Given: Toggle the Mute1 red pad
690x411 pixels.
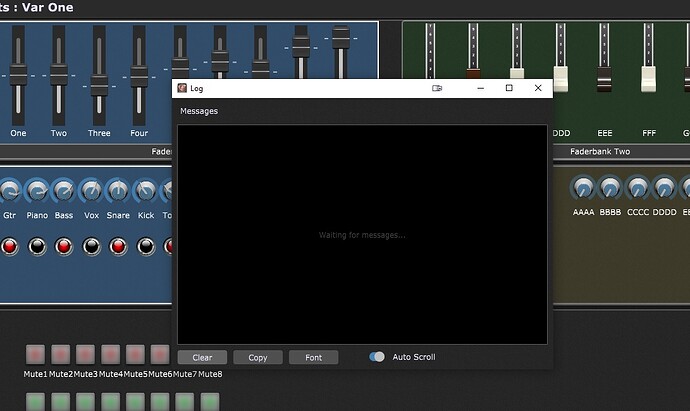Looking at the screenshot, I should coord(35,354).
